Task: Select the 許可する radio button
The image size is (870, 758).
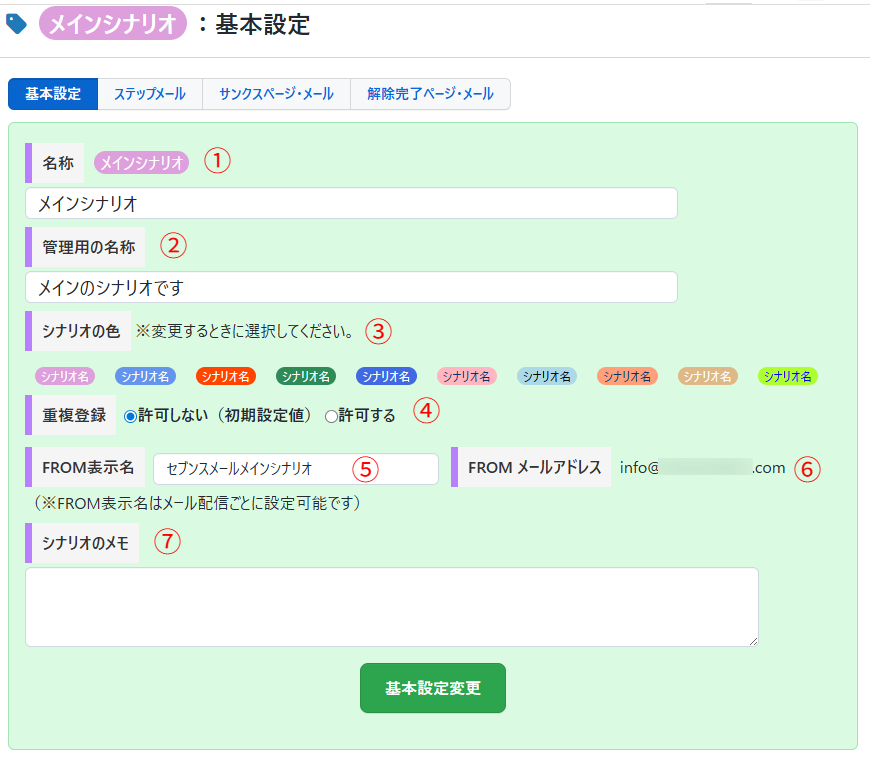Action: (x=331, y=416)
